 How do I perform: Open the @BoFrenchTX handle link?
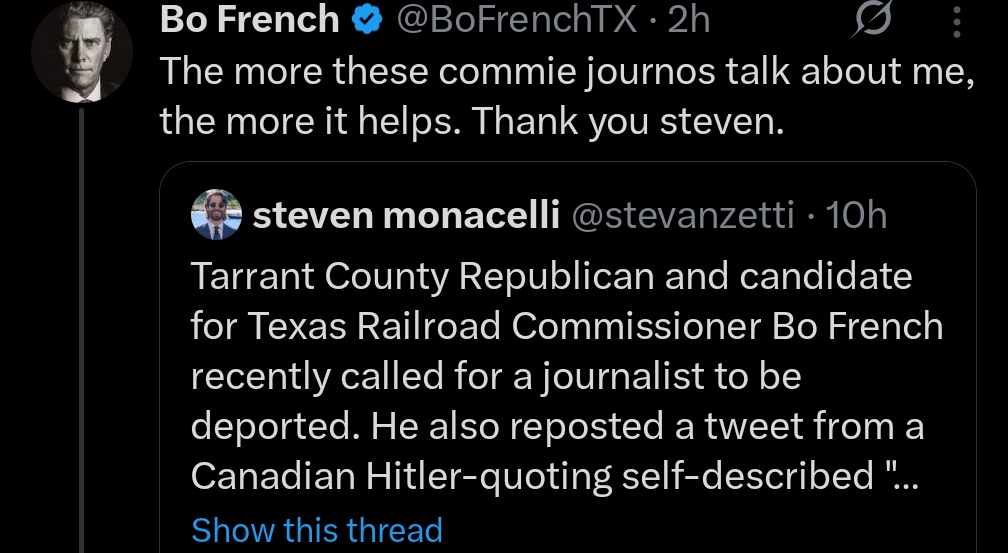coord(517,20)
